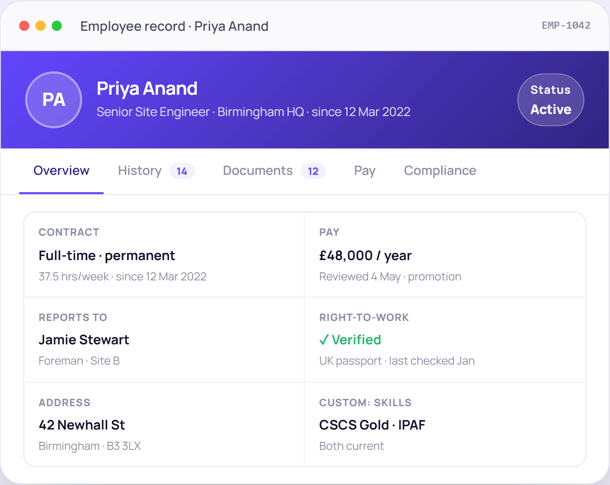Click the ADDRESS field label

tap(64, 403)
